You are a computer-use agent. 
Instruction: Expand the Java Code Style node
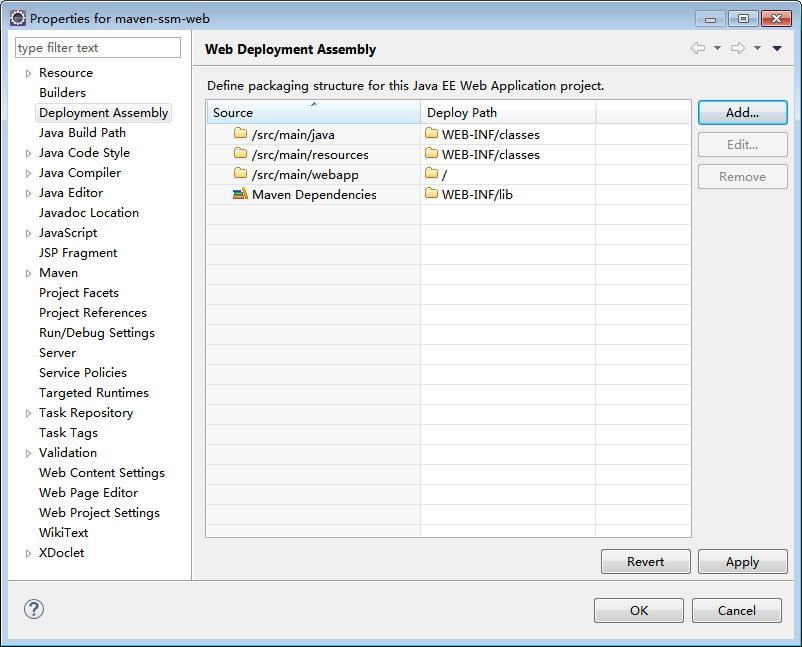(29, 153)
